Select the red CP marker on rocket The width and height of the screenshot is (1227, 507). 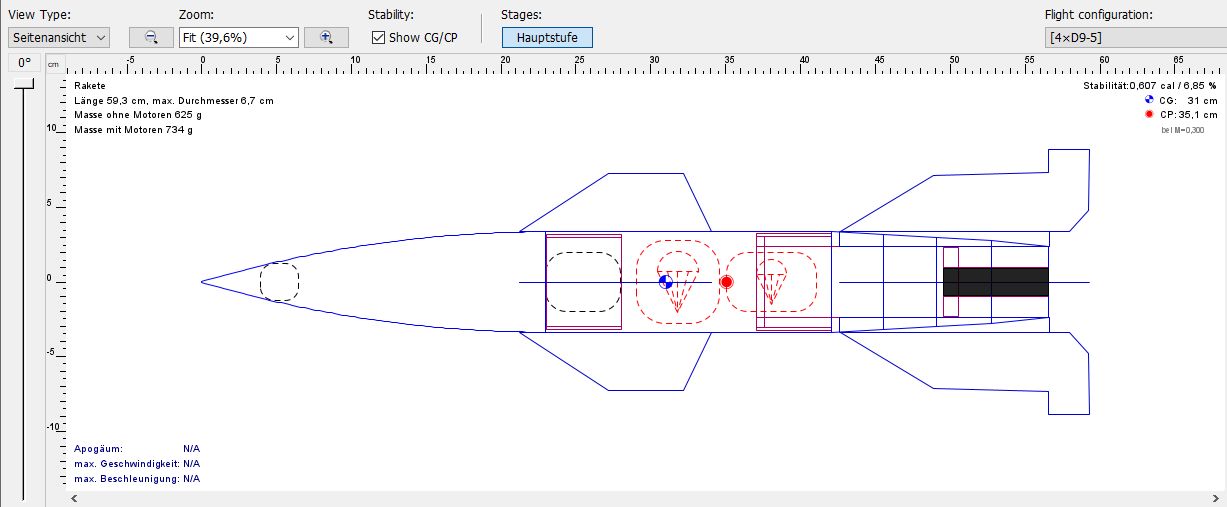(x=727, y=282)
